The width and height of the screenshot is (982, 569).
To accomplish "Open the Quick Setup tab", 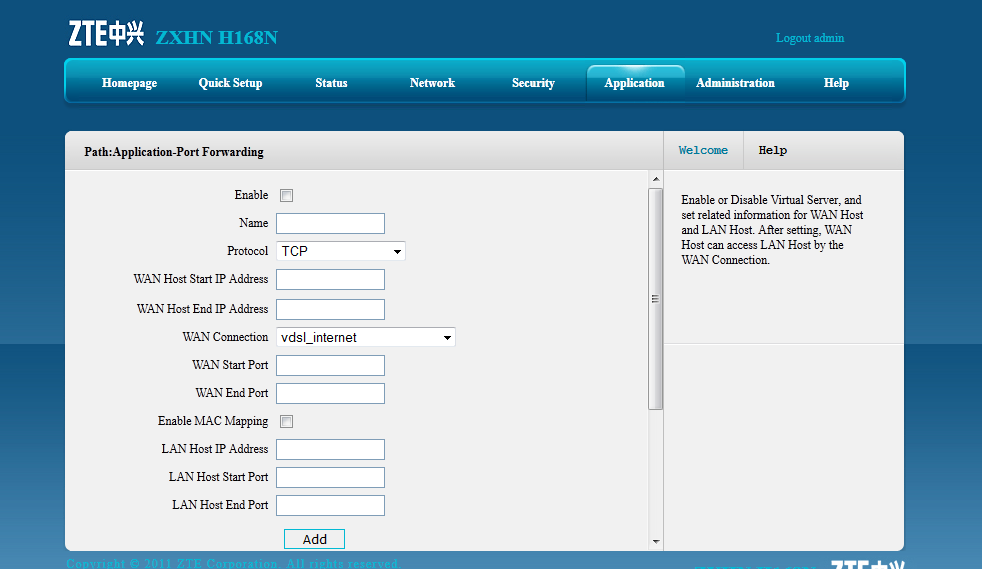I will tap(230, 83).
